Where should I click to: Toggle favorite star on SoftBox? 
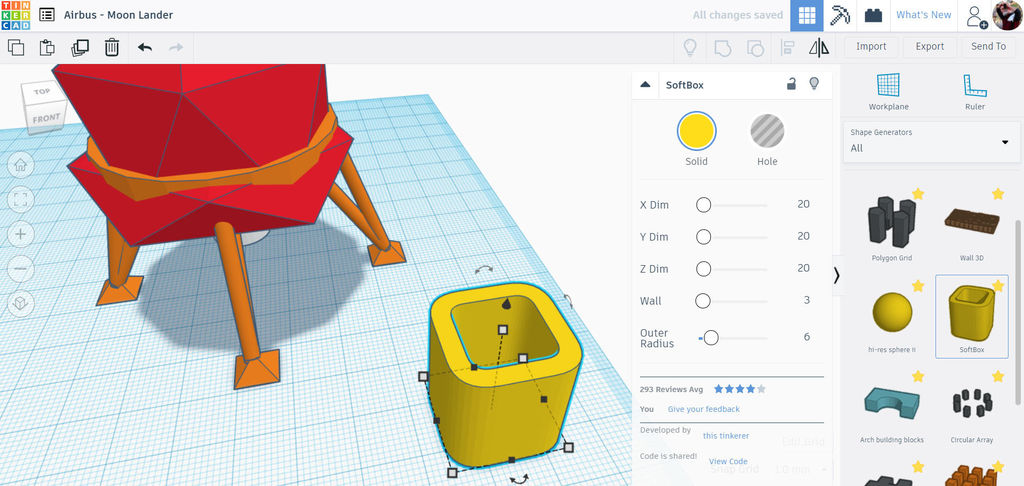(x=997, y=285)
